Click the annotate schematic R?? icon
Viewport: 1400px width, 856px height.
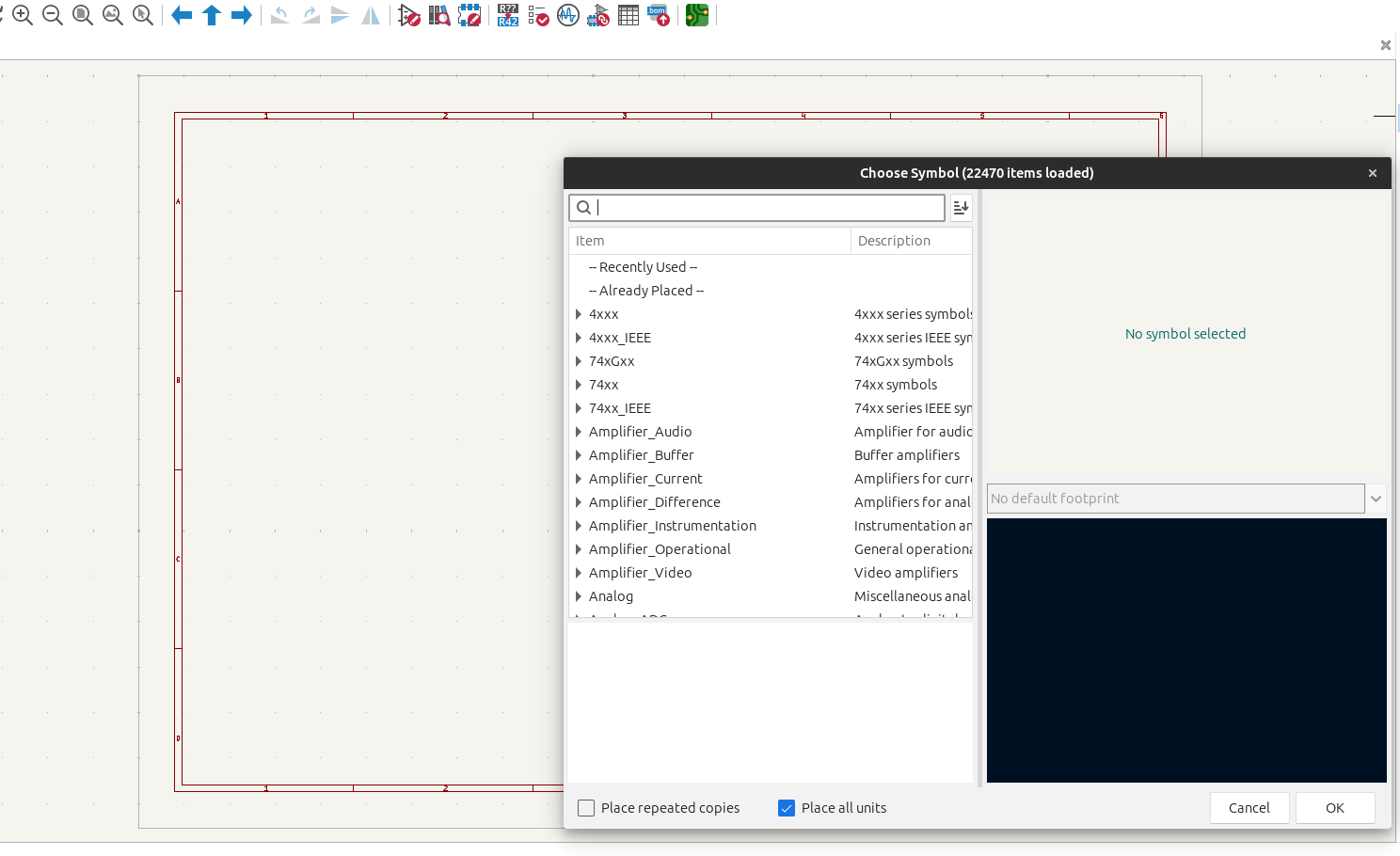click(508, 16)
